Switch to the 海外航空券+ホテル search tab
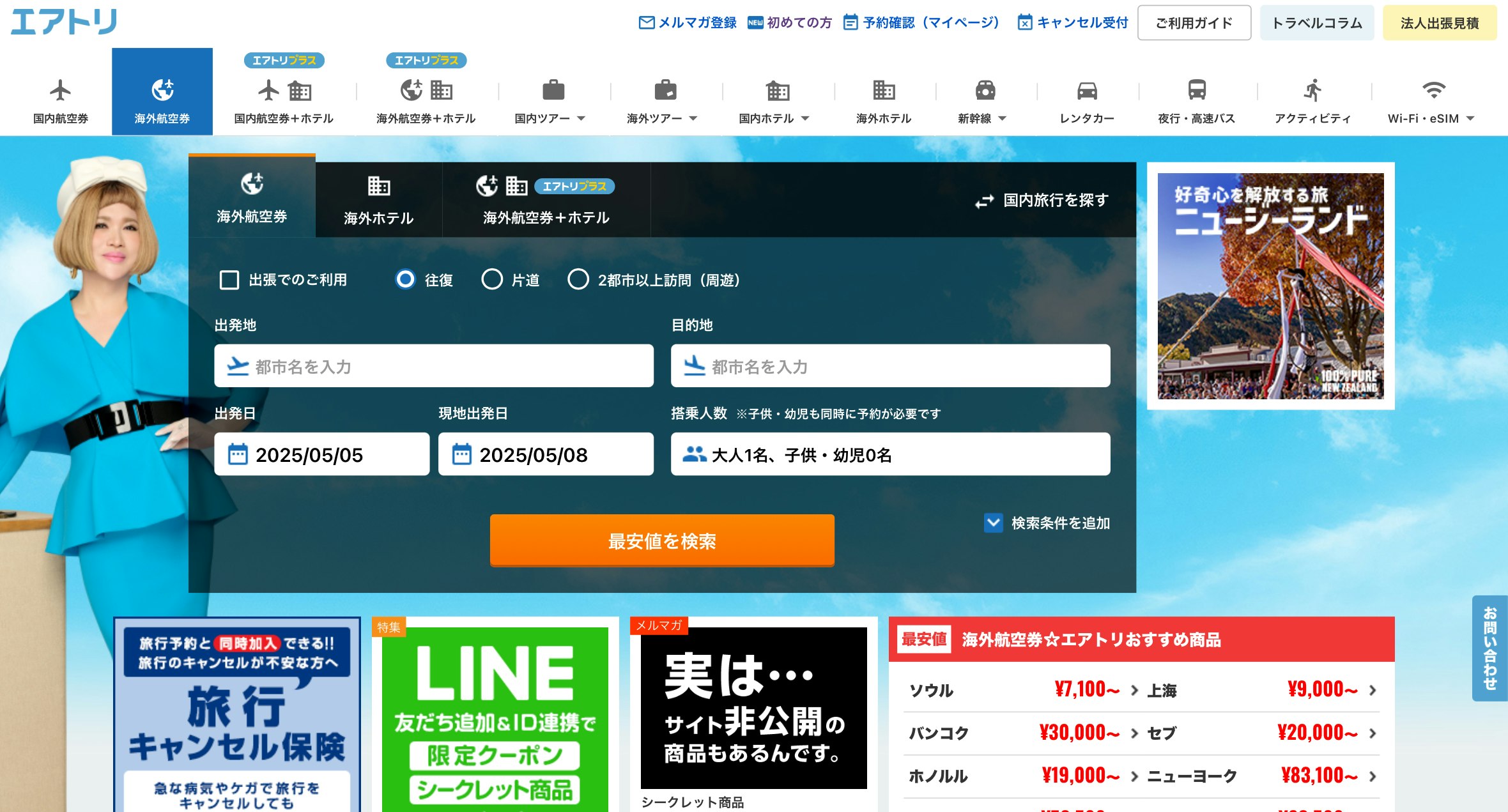 coord(546,200)
